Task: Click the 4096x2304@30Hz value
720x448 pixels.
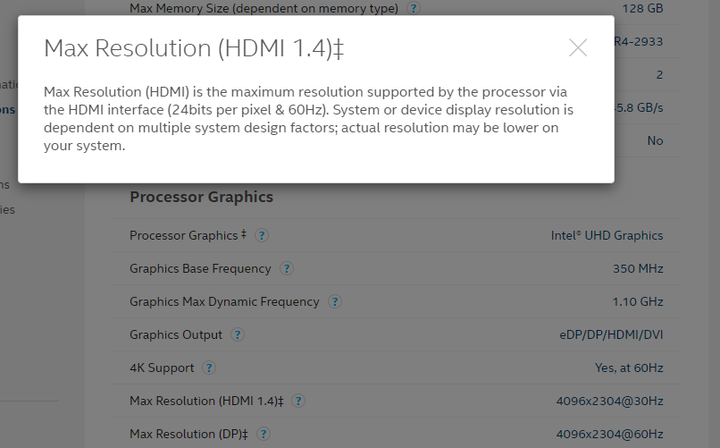Action: (x=609, y=401)
